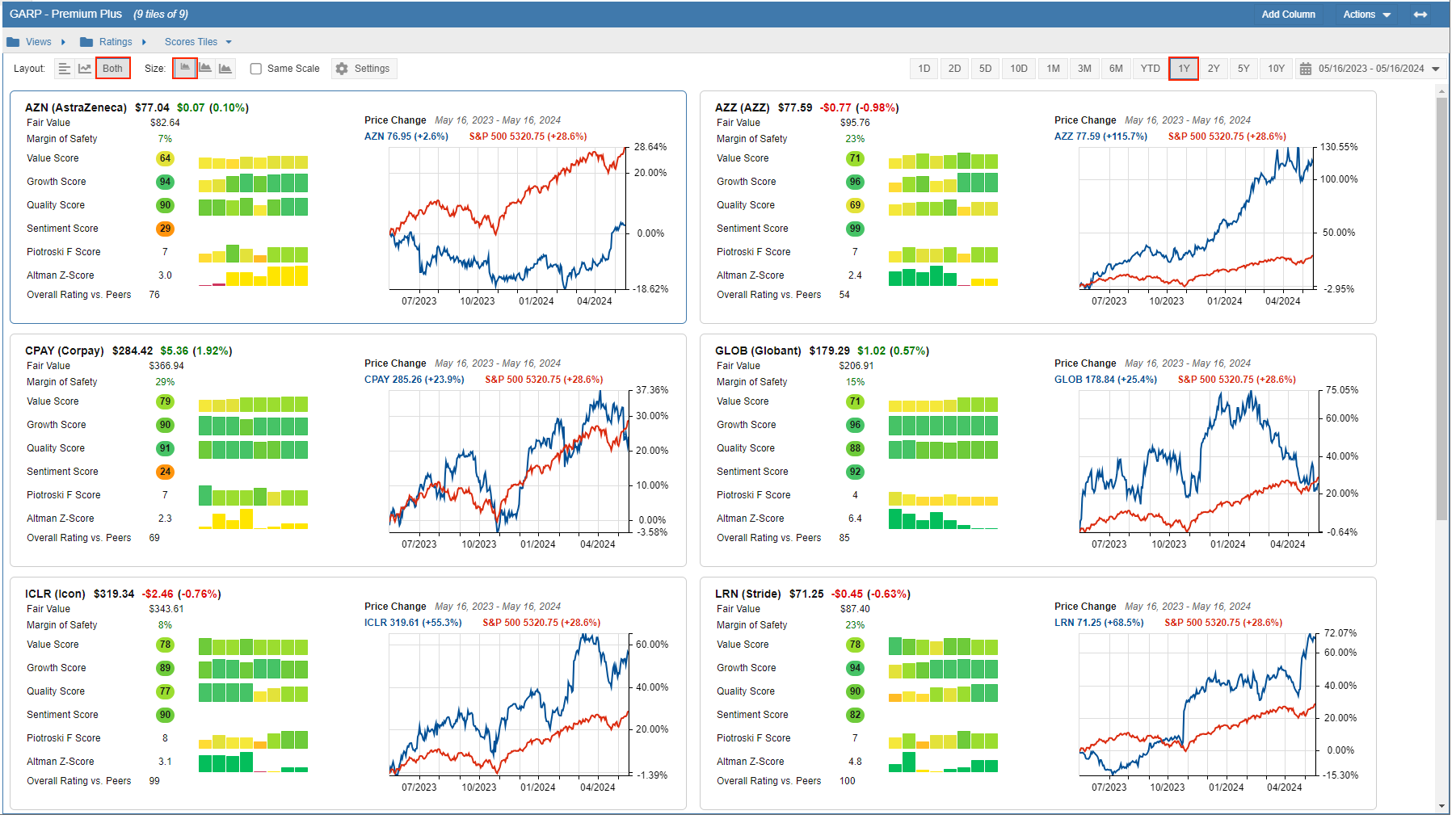The image size is (1456, 819).
Task: Click GLOB Quality Score badge 88
Action: coord(855,448)
